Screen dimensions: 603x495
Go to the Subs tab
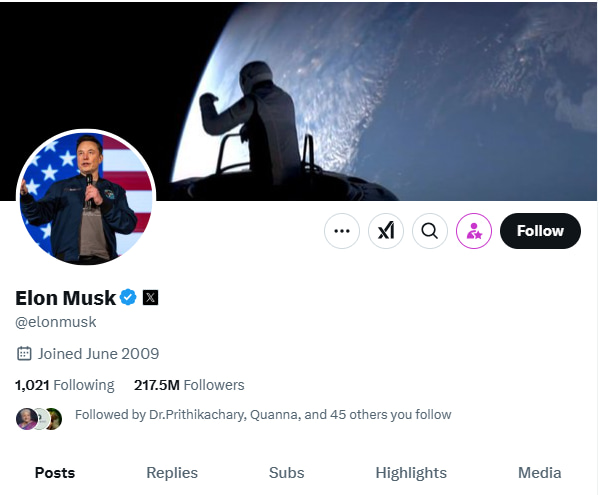pyautogui.click(x=287, y=473)
